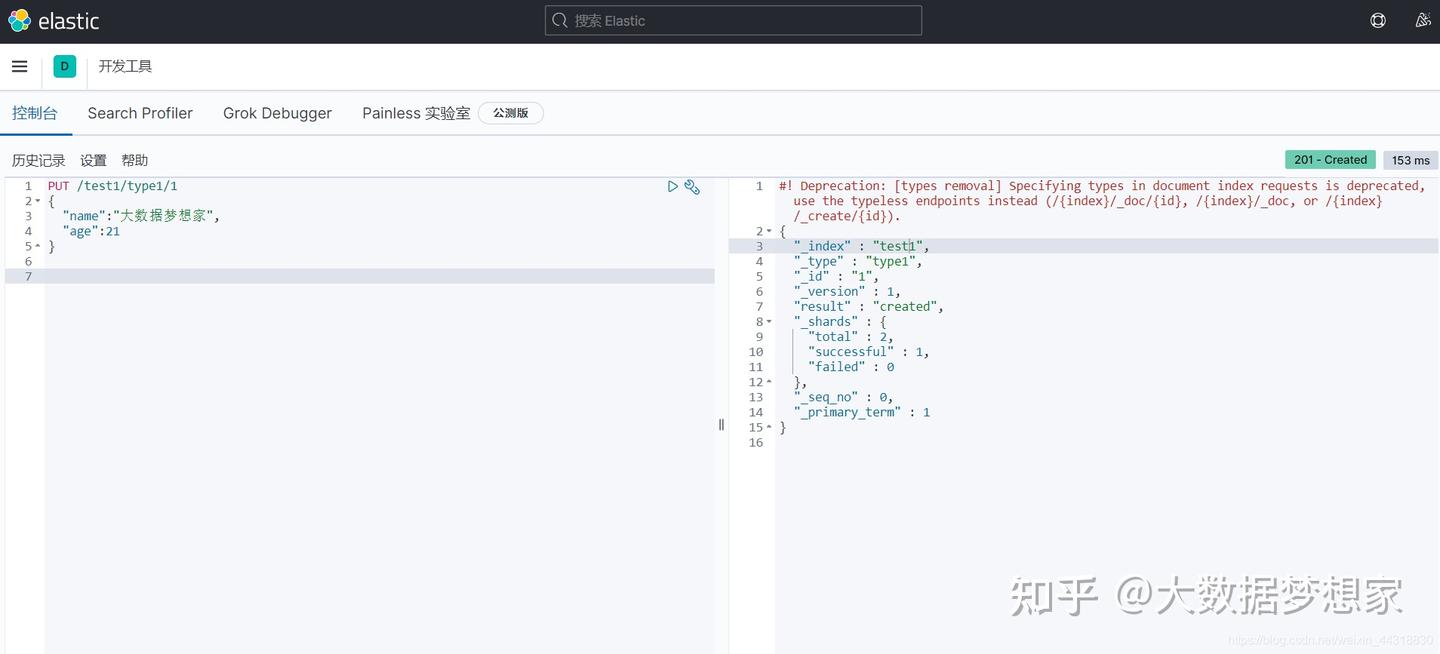Open the 帮助 help menu
Image resolution: width=1440 pixels, height=654 pixels.
tap(134, 160)
